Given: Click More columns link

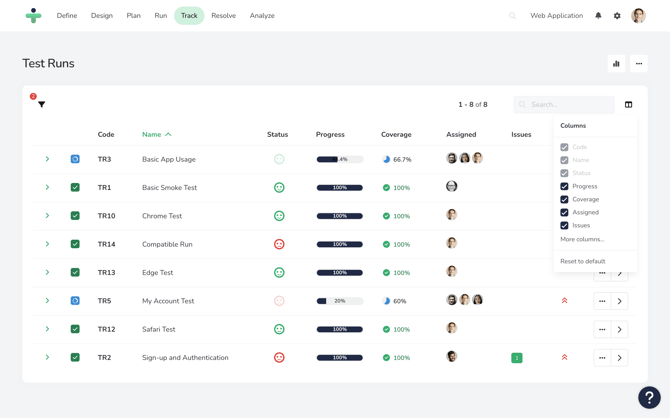Looking at the screenshot, I should tap(582, 239).
